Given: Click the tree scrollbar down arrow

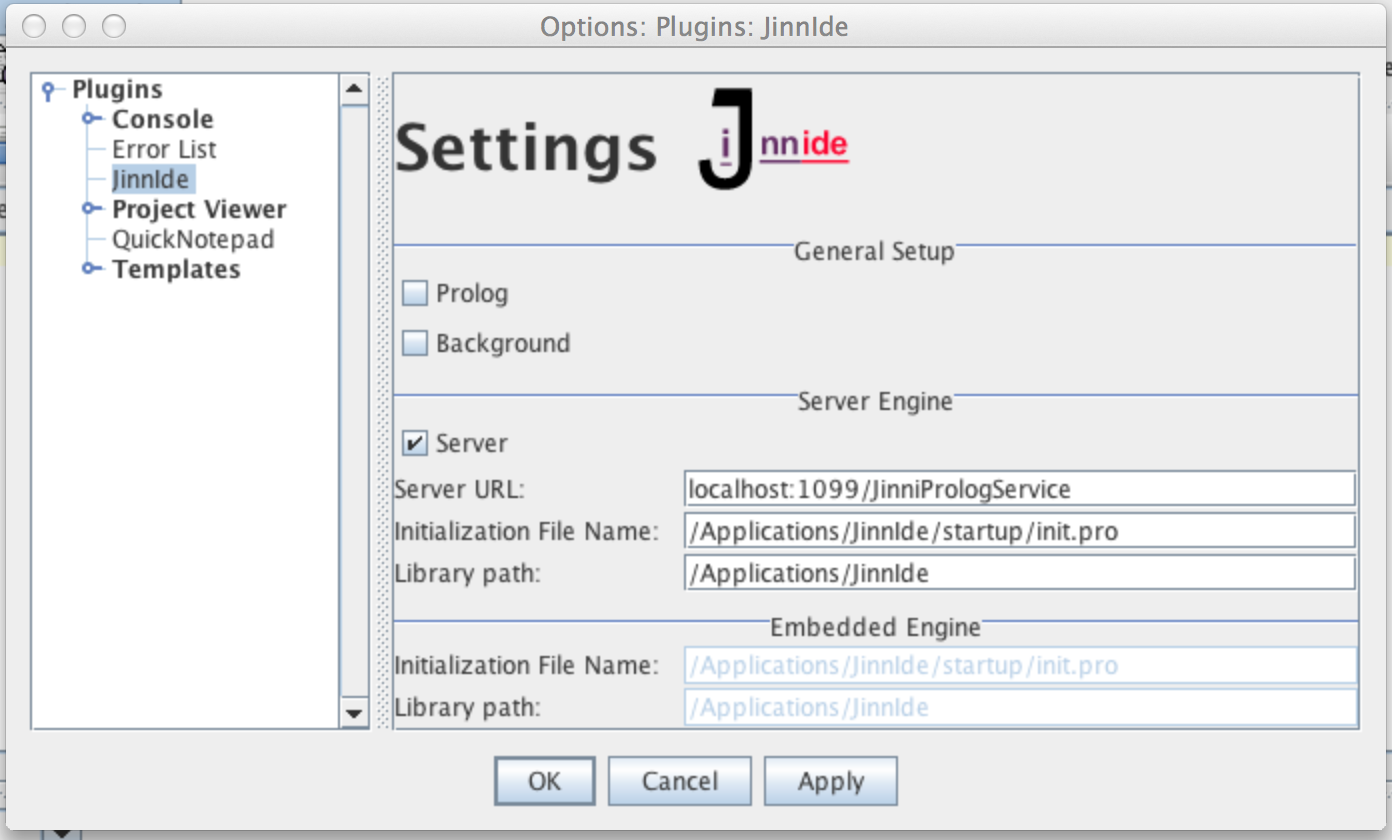Looking at the screenshot, I should (x=354, y=714).
